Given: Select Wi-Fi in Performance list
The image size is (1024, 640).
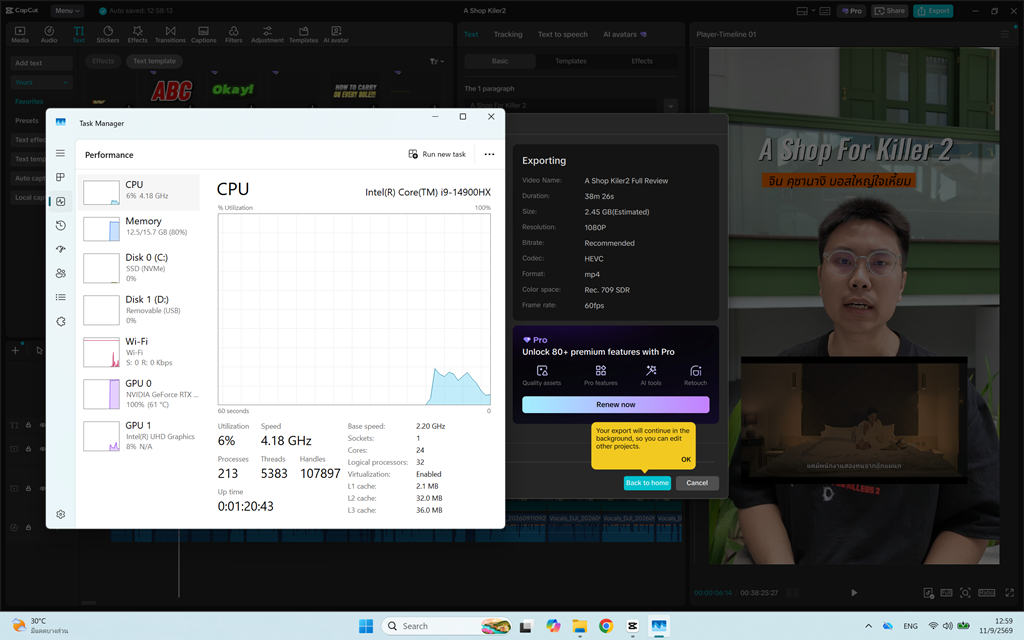Looking at the screenshot, I should (138, 351).
